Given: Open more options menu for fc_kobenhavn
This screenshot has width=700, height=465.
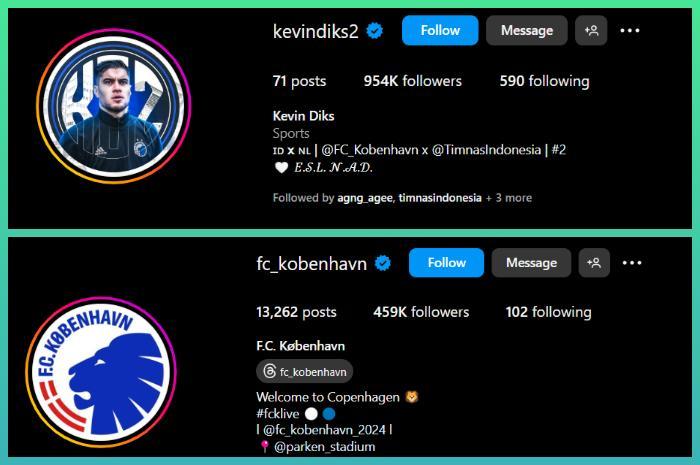Looking at the screenshot, I should pyautogui.click(x=632, y=263).
